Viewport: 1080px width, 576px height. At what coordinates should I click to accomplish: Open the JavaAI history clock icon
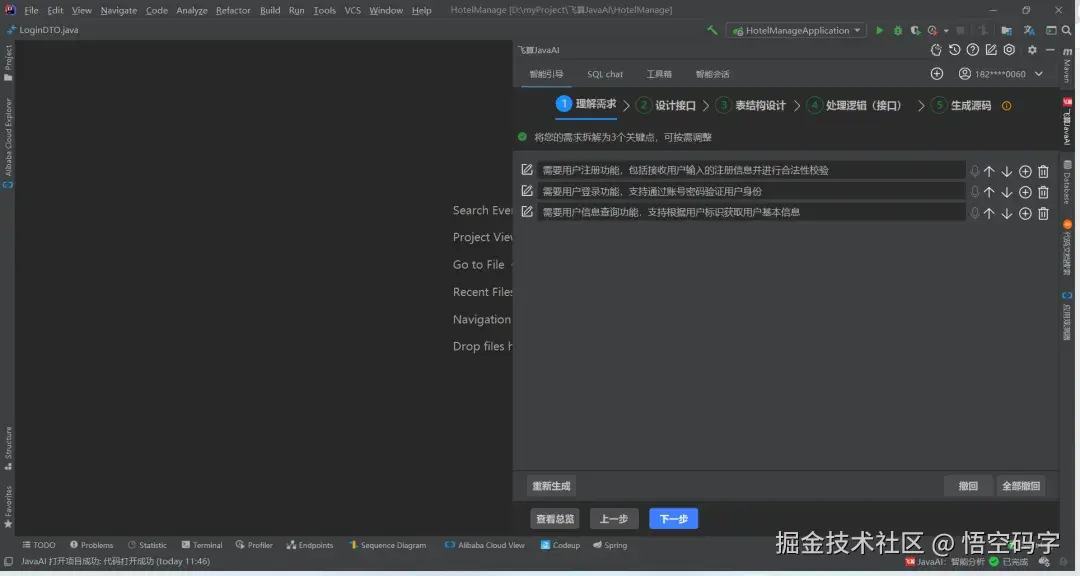pyautogui.click(x=954, y=50)
